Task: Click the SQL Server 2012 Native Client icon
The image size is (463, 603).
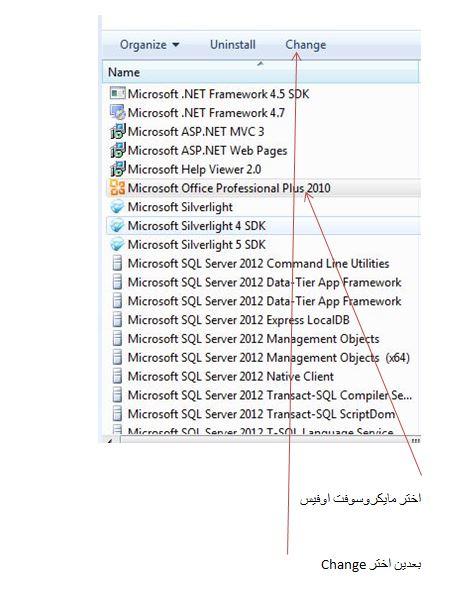Action: pos(117,376)
